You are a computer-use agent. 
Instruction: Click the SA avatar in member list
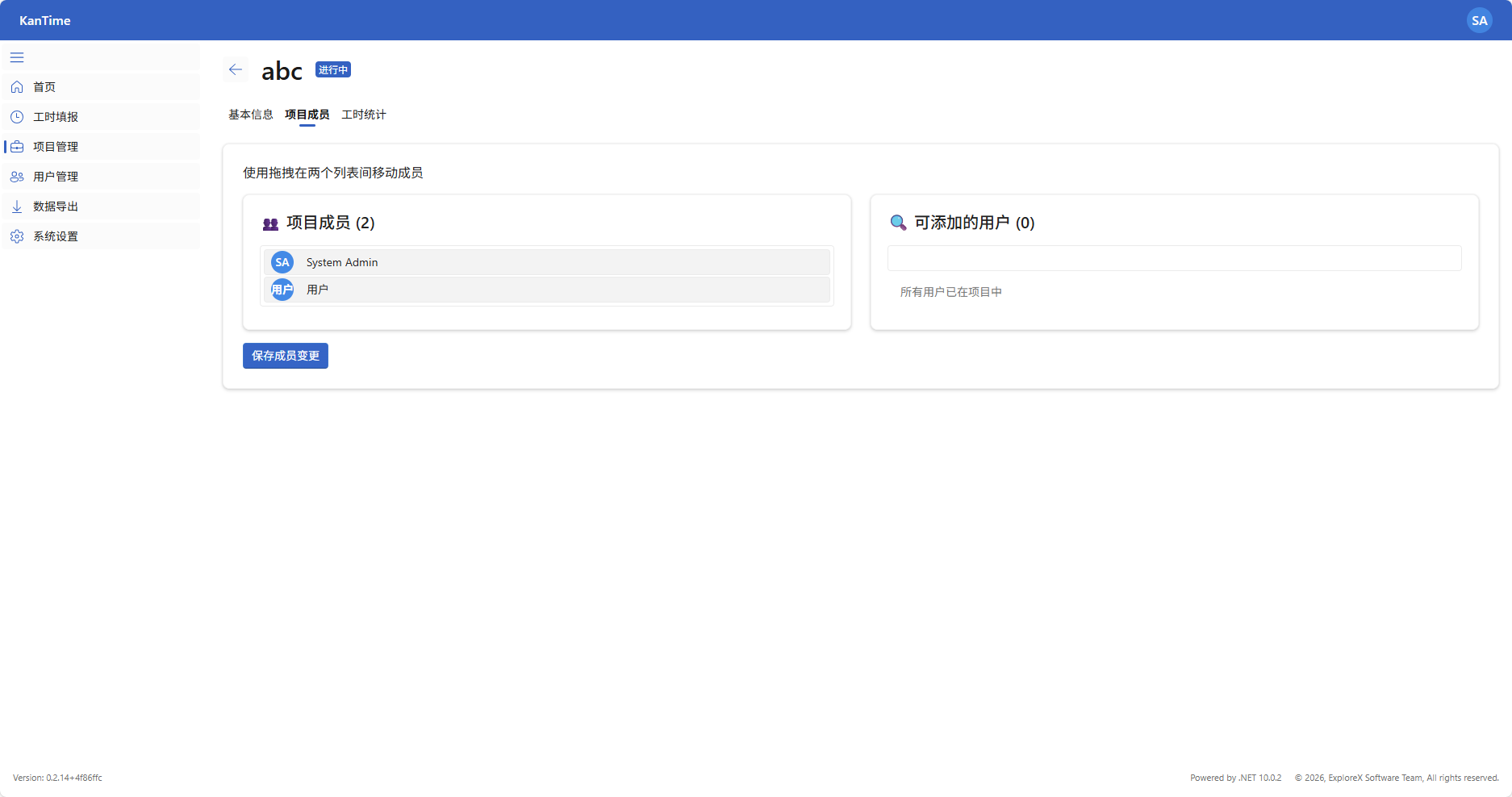282,262
